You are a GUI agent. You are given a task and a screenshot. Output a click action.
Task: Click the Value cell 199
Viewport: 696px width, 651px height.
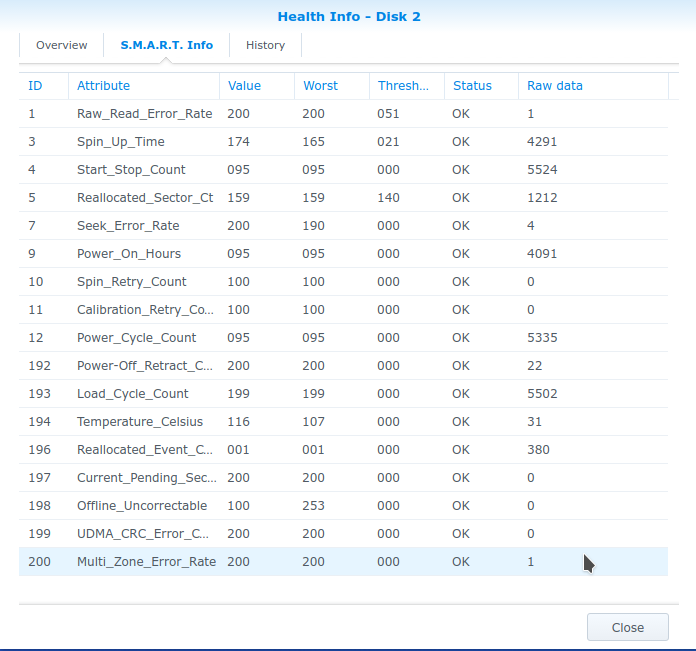(x=238, y=393)
